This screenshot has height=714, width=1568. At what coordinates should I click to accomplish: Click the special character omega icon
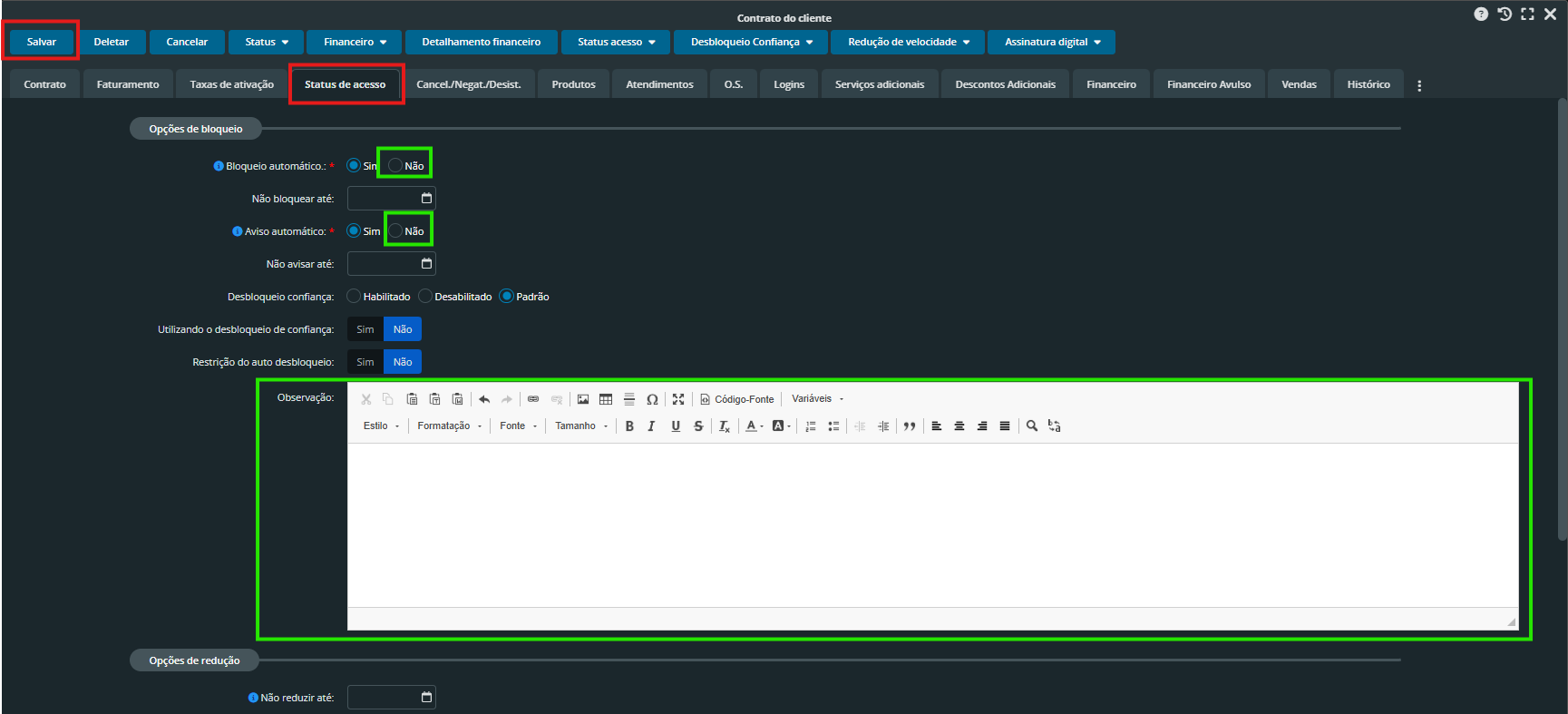652,399
